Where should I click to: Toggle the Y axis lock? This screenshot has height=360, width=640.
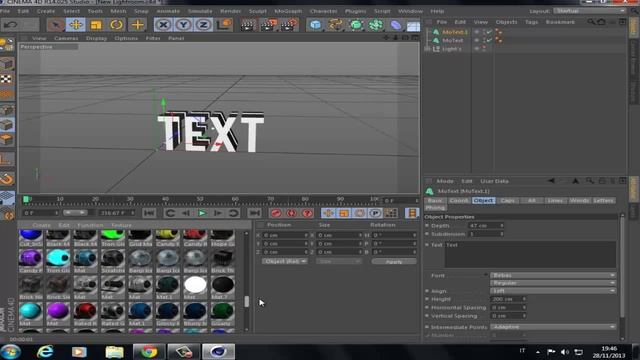[183, 25]
